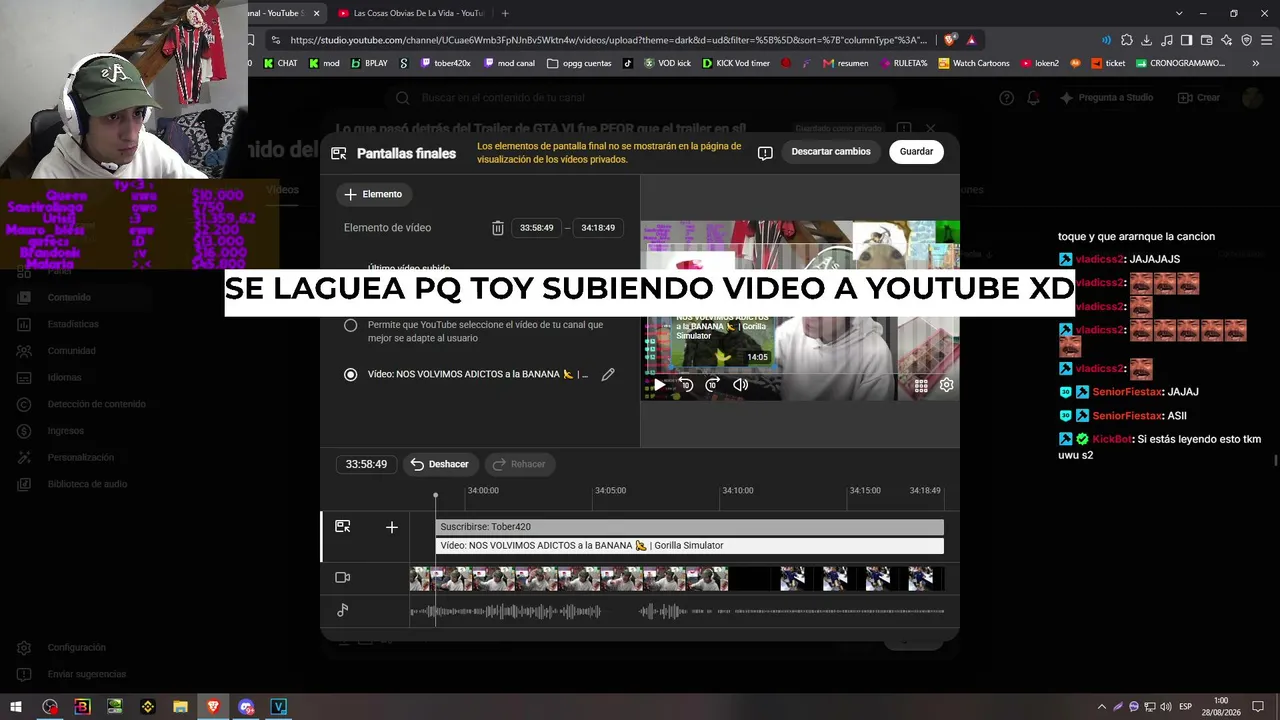Open browser downloads icon

click(1146, 40)
